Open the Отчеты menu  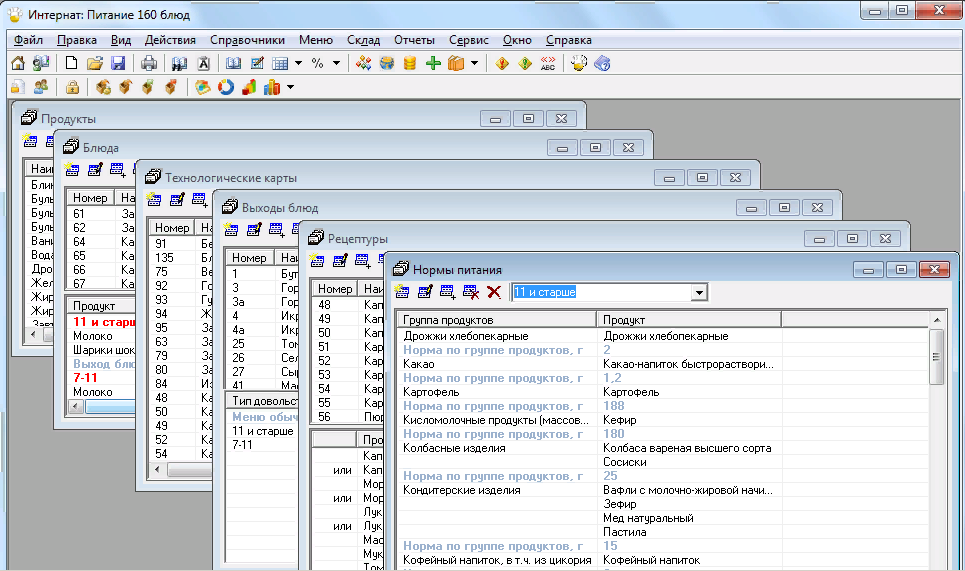coord(414,40)
